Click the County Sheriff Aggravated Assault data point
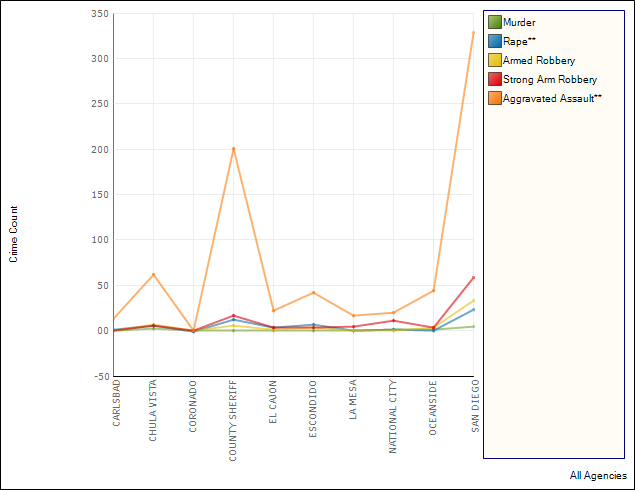 pos(234,149)
